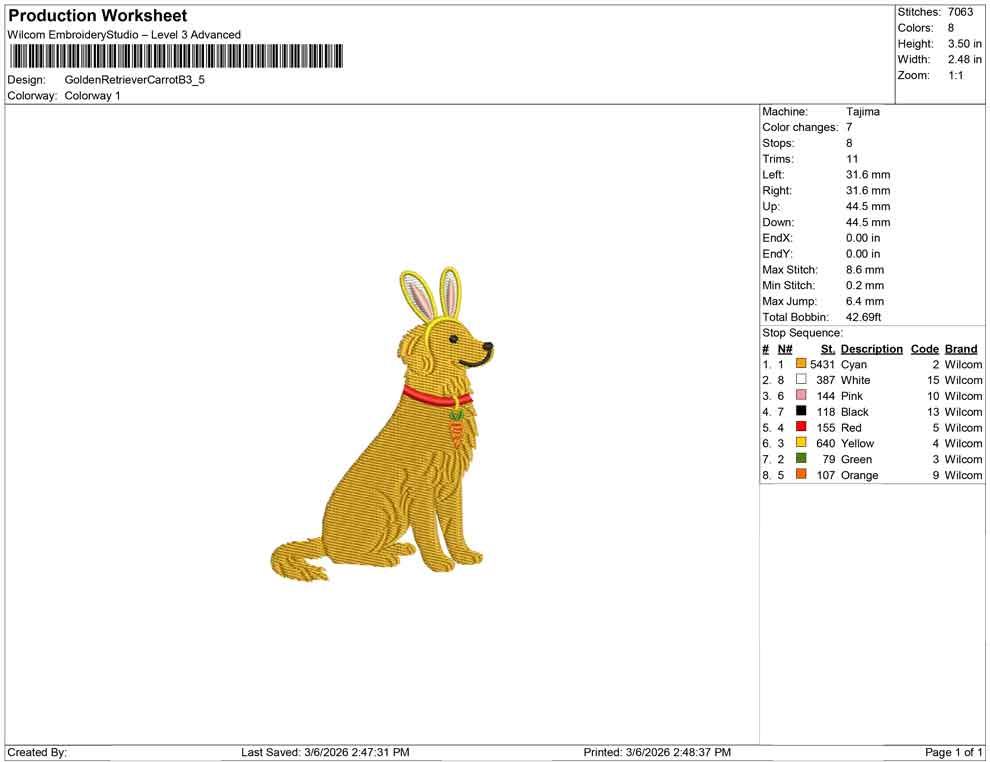This screenshot has width=990, height=762.
Task: Click the Stop Sequence section label
Action: 802,332
